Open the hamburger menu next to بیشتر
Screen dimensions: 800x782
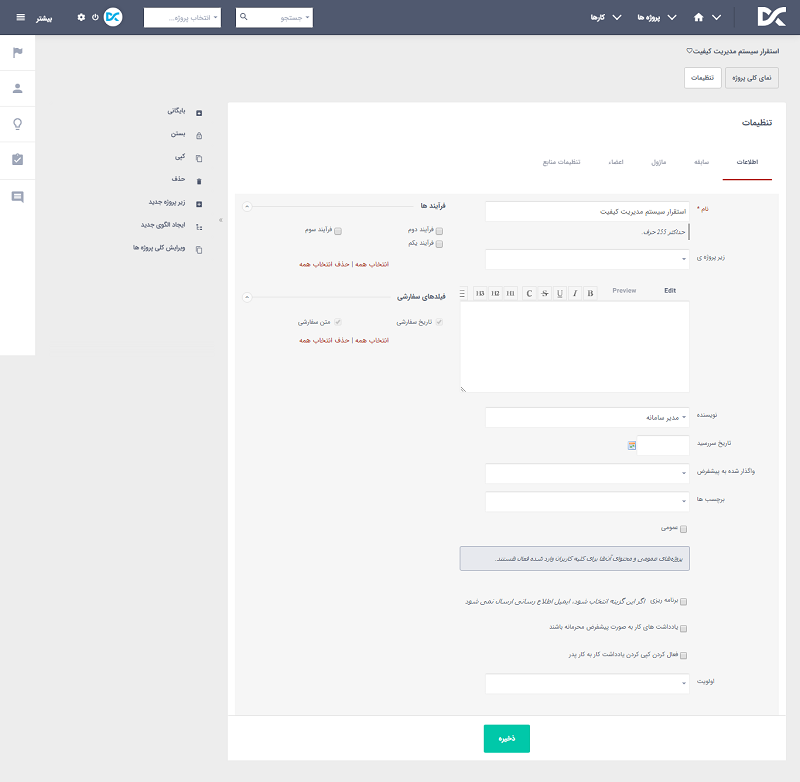[20, 17]
